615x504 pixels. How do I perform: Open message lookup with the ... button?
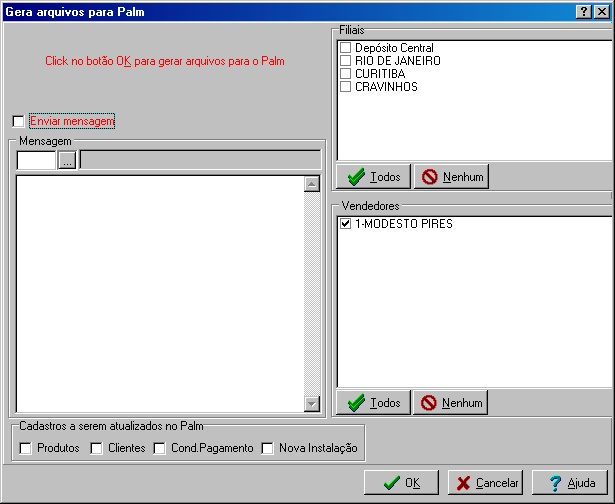(x=67, y=160)
